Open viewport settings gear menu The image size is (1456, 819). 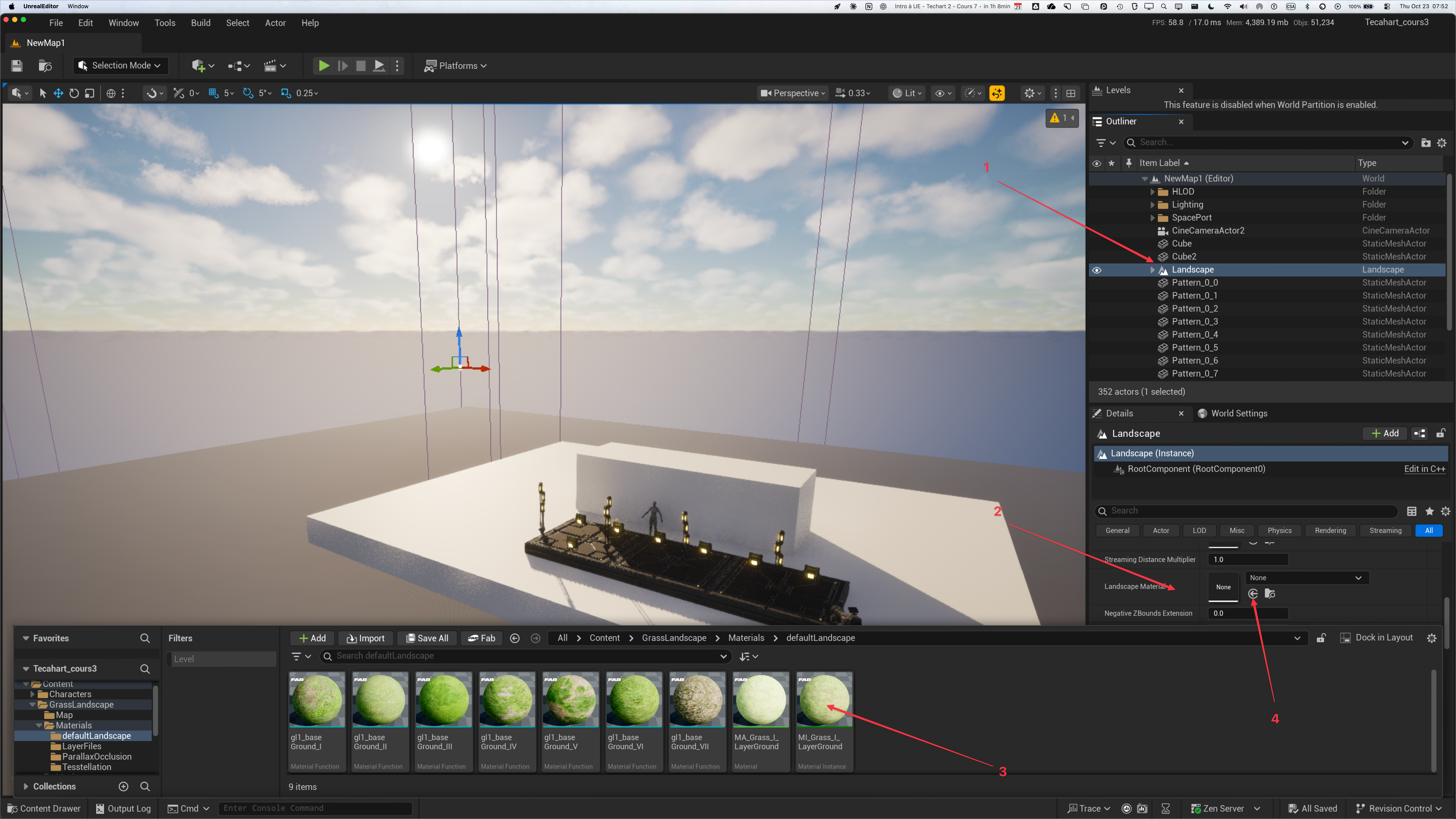tap(1033, 93)
